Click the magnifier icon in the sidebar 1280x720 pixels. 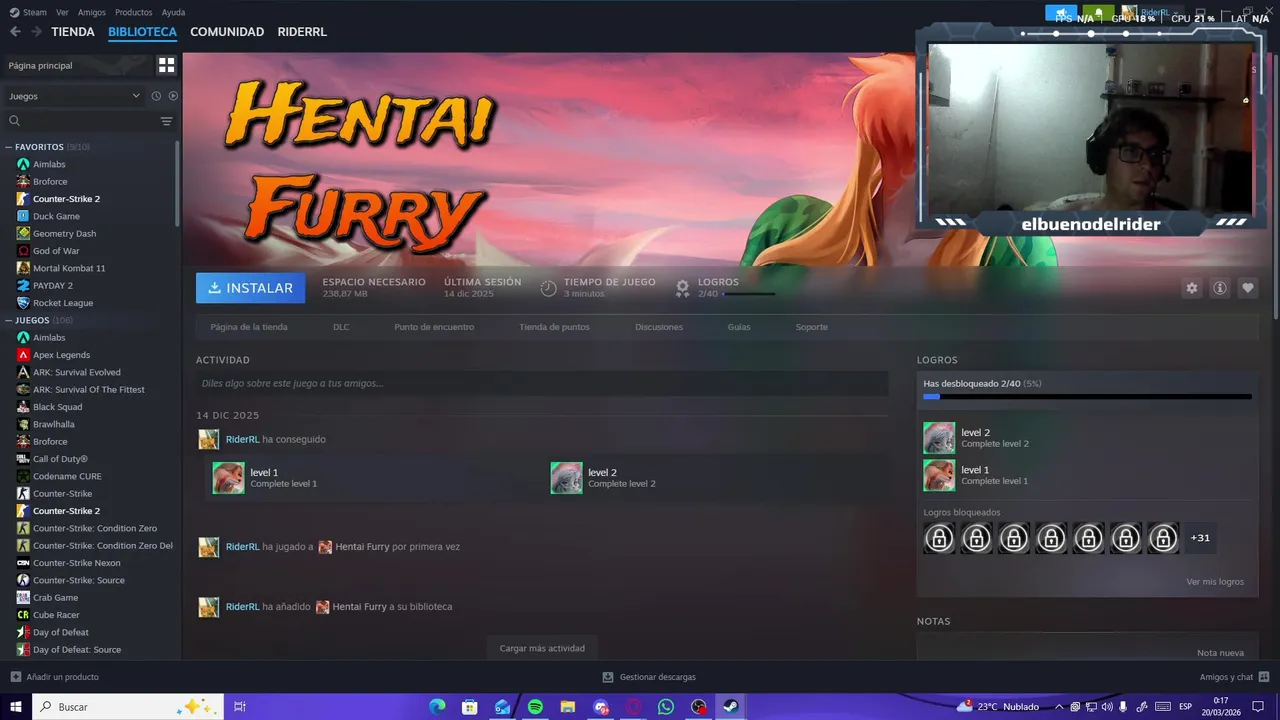[15, 121]
